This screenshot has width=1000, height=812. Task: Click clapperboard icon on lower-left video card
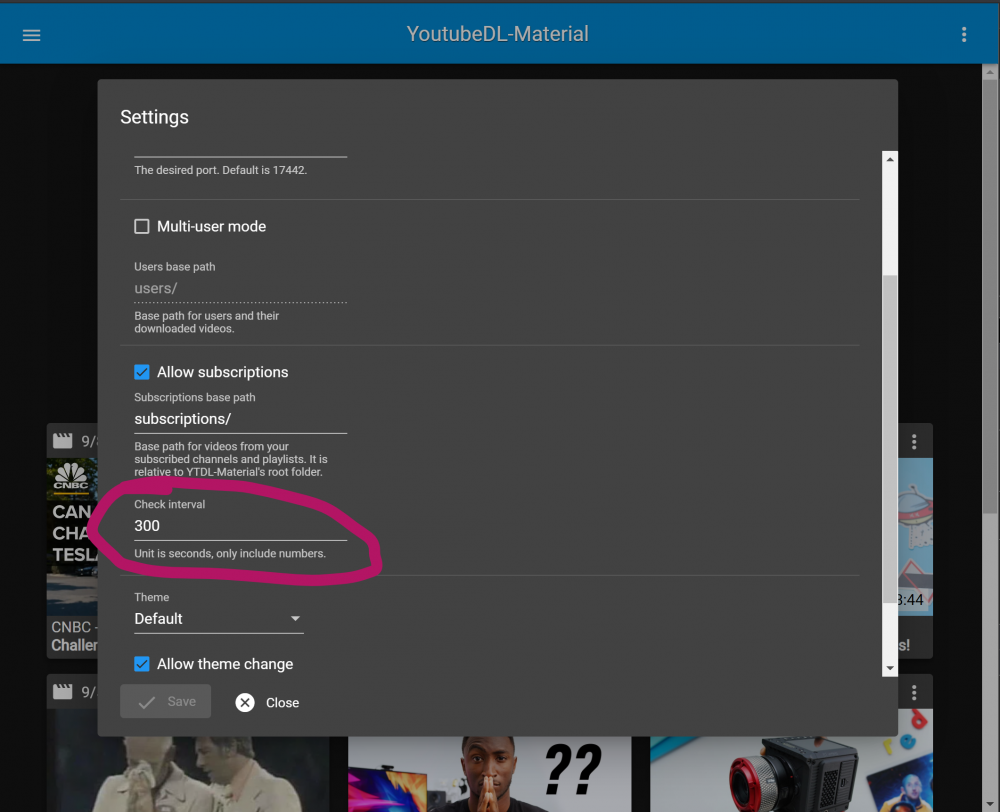point(62,691)
